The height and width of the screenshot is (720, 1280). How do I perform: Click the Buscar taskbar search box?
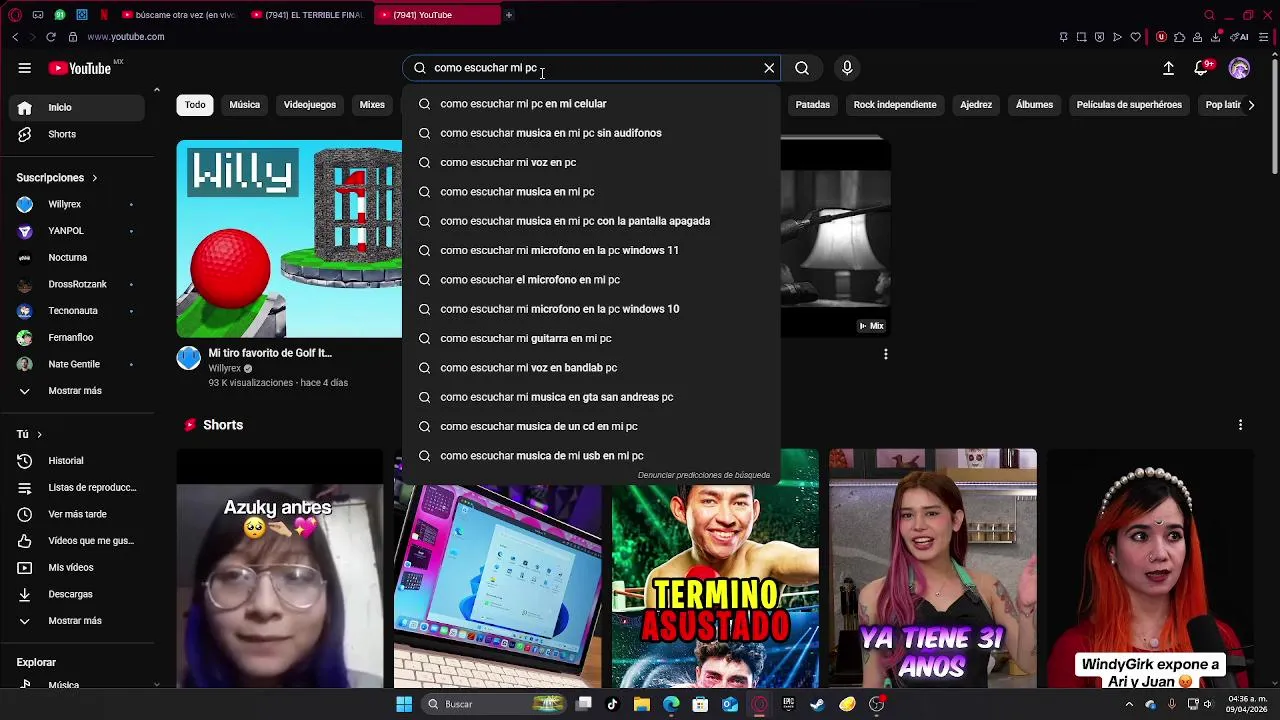pyautogui.click(x=495, y=704)
